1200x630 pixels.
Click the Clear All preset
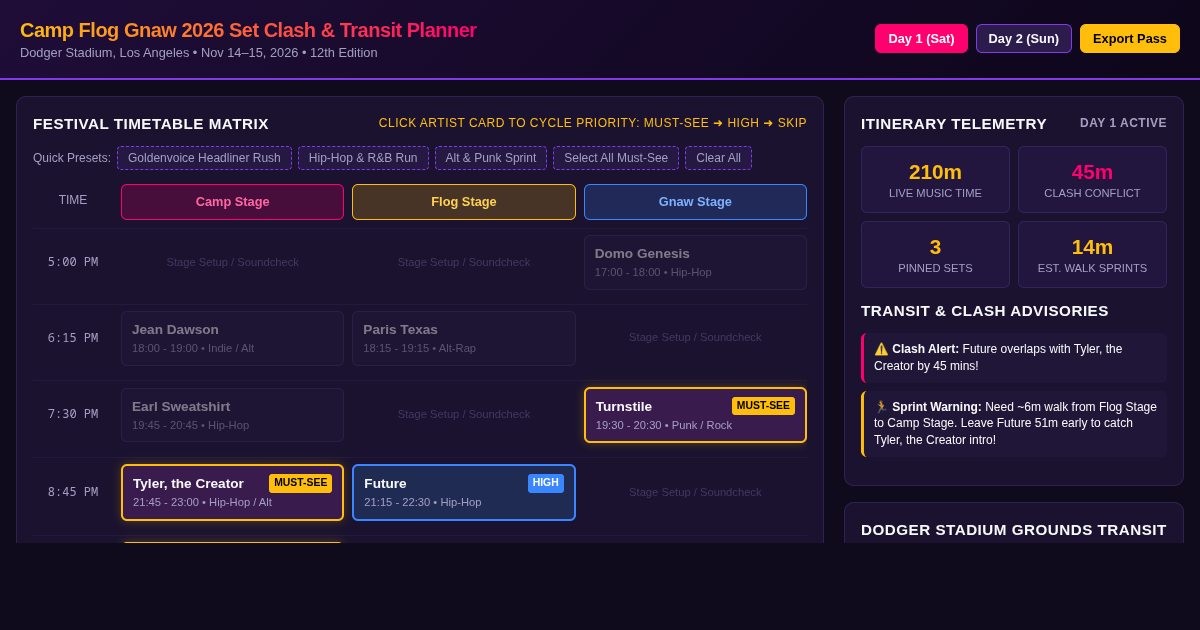718,158
